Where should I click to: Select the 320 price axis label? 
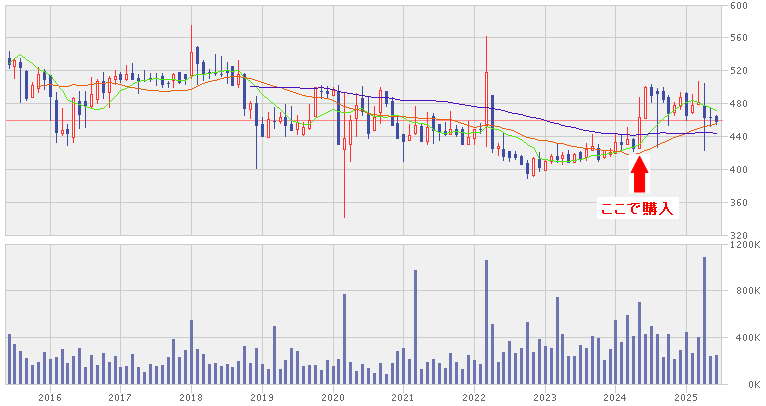pos(738,235)
